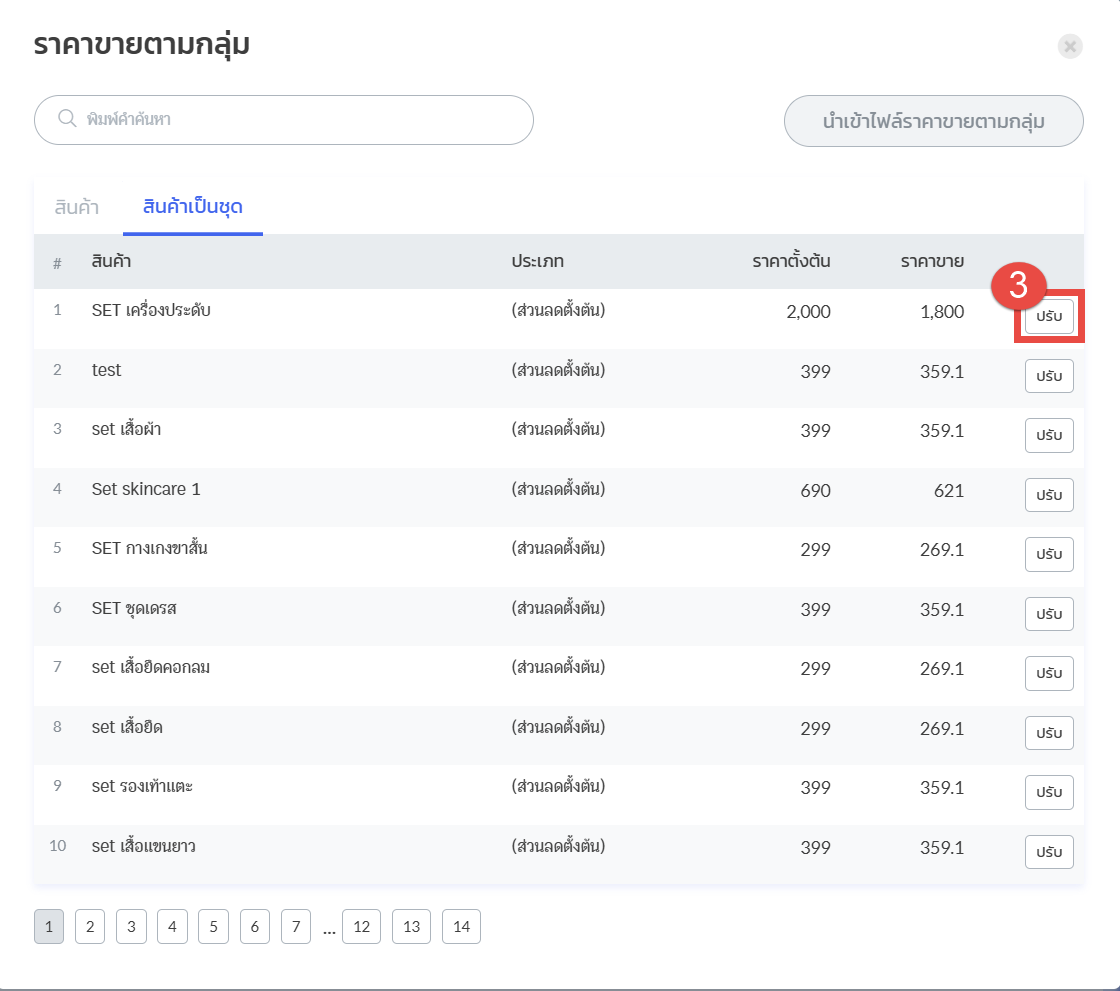Screen dimensions: 1120x991
Task: Select the สินค้าเป็นชุด tab
Action: tap(193, 208)
